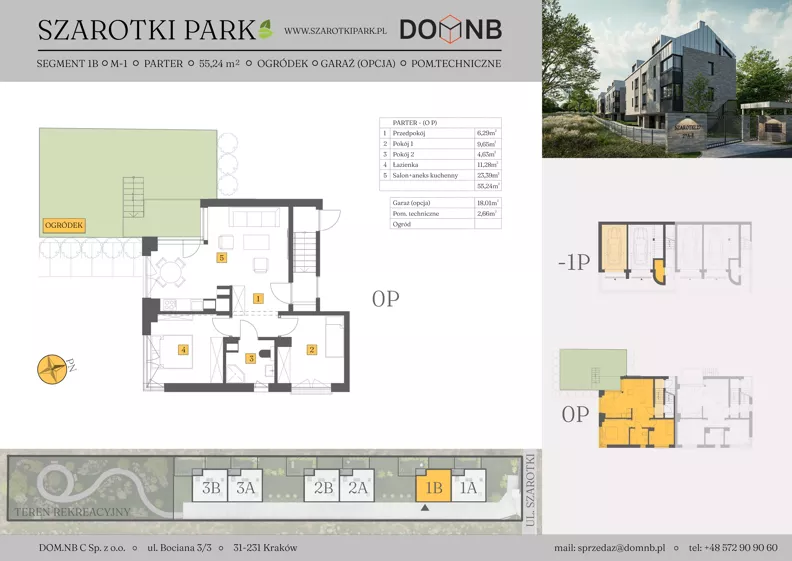Screen dimensions: 792x561
Task: Select segment 3B on the site plan
Action: pos(210,486)
